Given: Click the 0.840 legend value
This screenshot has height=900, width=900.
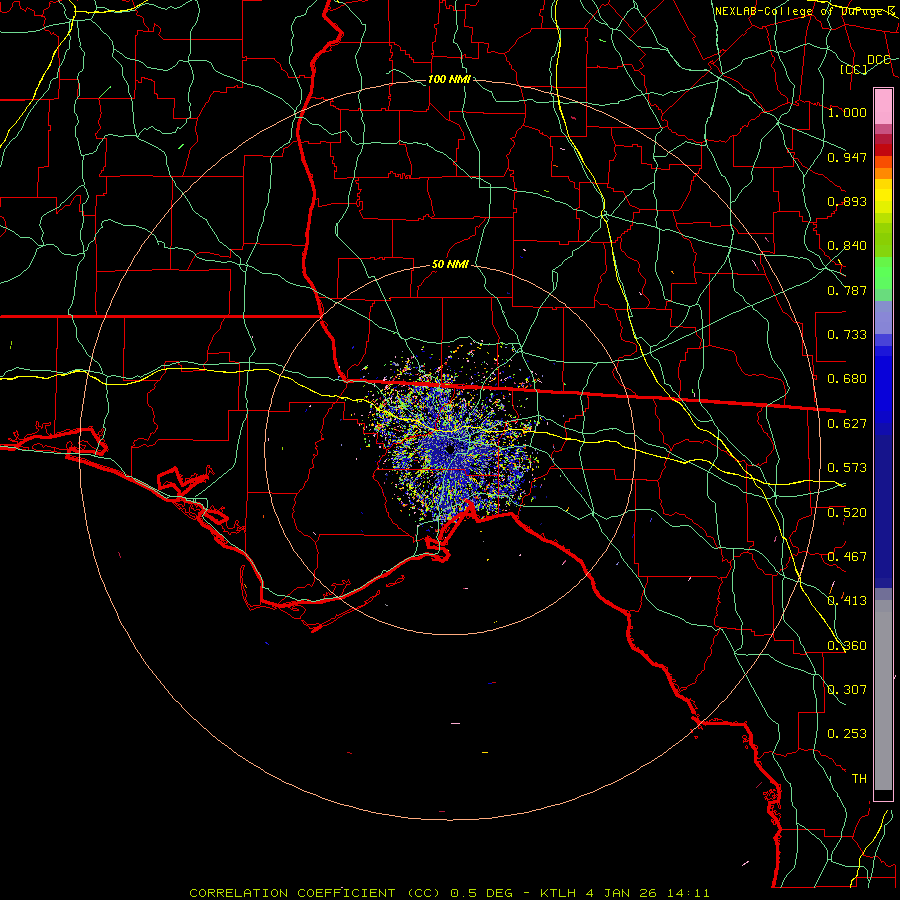Looking at the screenshot, I should pos(847,246).
